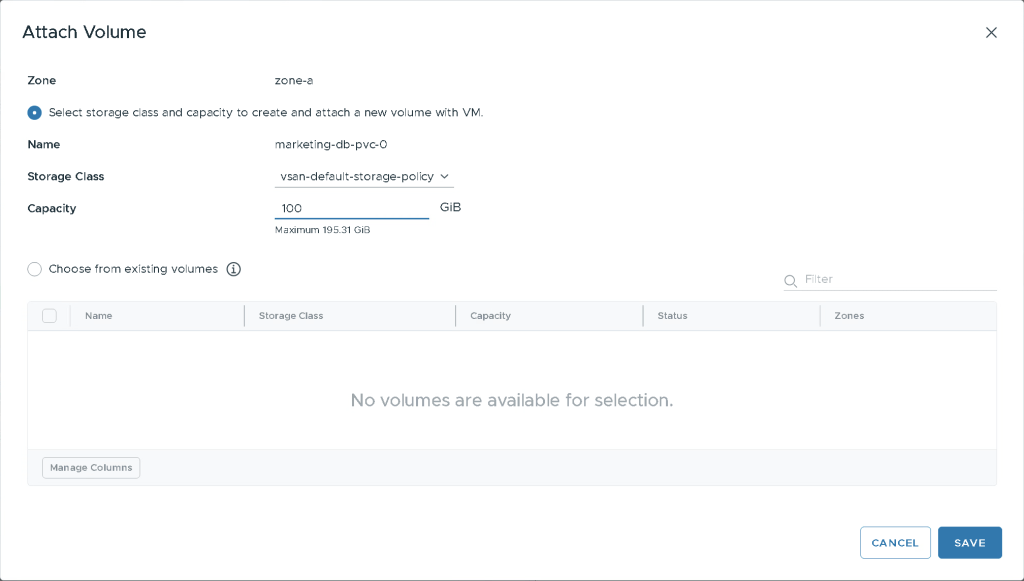Tick the select-all checkbox in table header
1024x581 pixels.
coord(50,316)
